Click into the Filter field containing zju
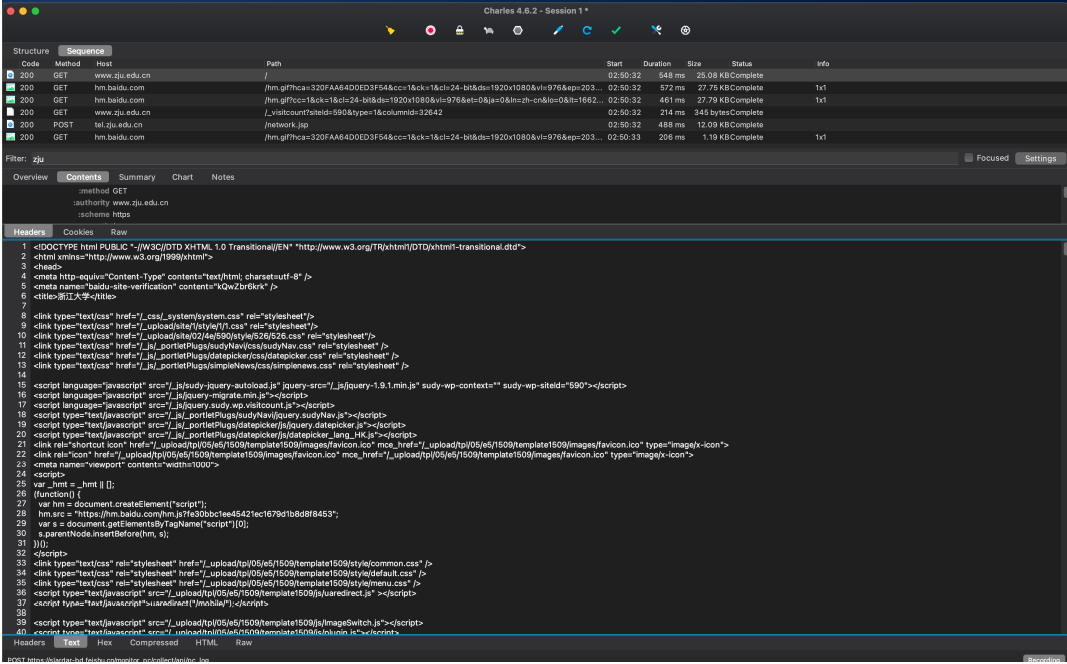The image size is (1067, 664). pos(493,159)
